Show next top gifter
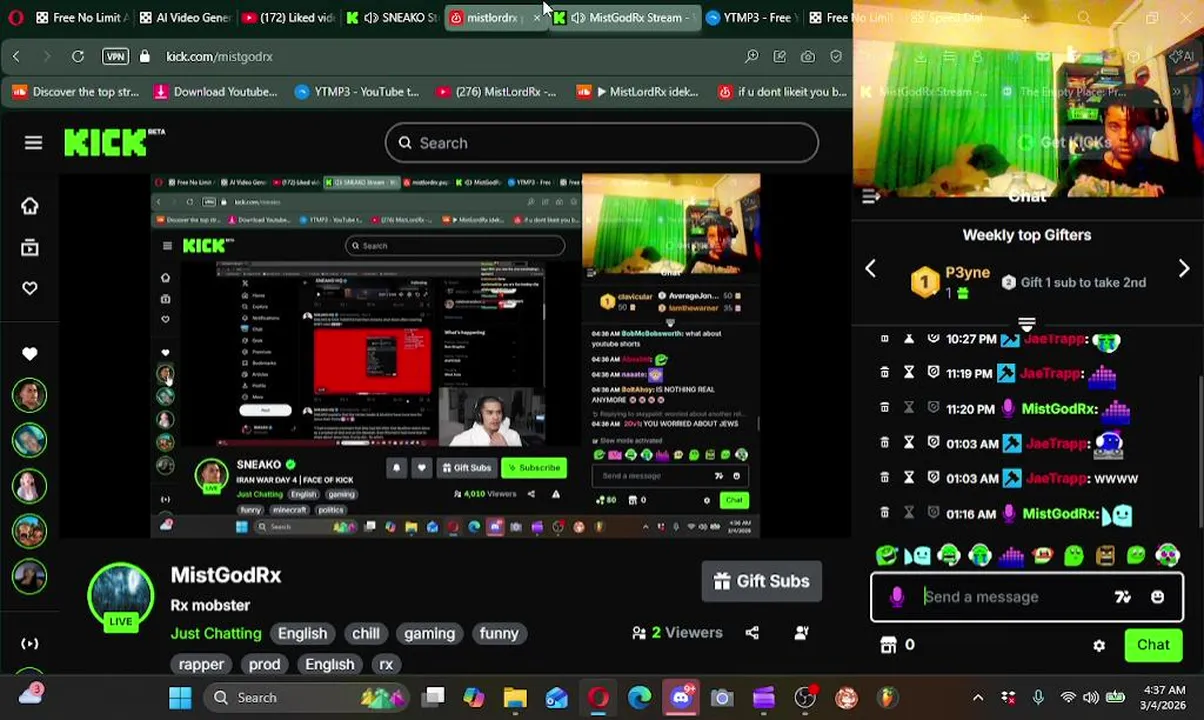The height and width of the screenshot is (720, 1204). [x=1184, y=269]
